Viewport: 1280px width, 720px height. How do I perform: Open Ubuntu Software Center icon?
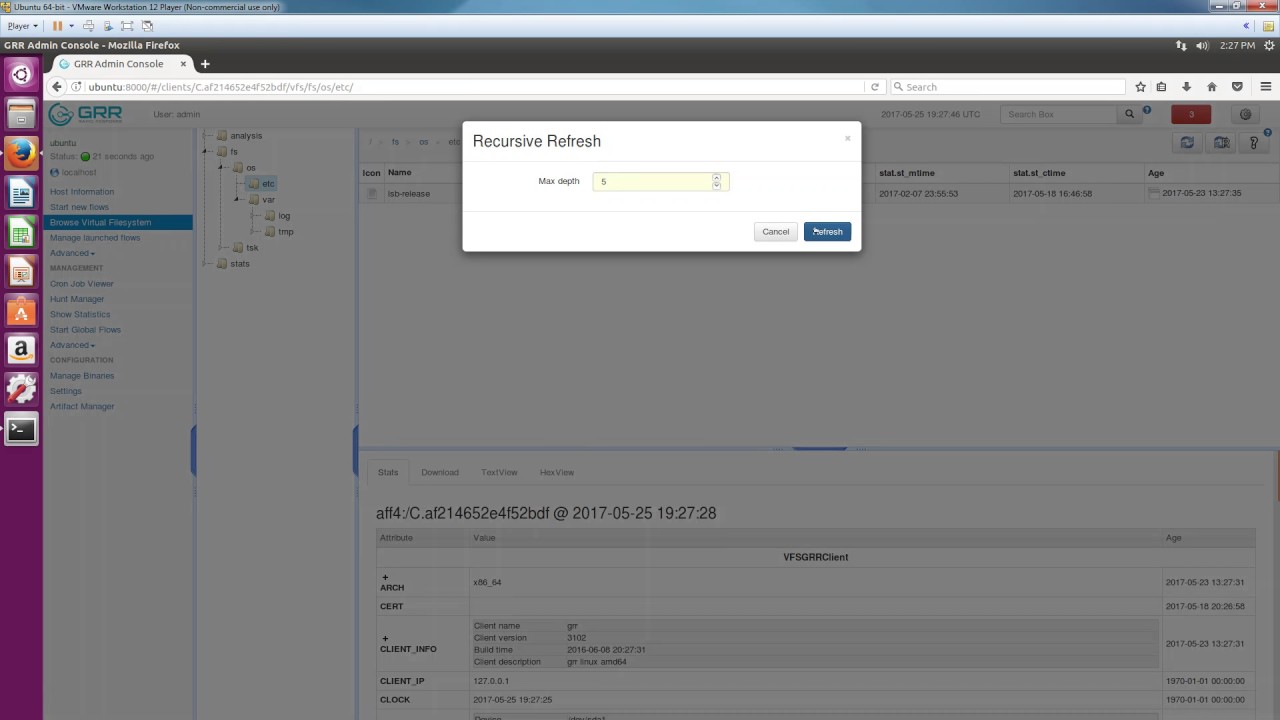point(21,311)
